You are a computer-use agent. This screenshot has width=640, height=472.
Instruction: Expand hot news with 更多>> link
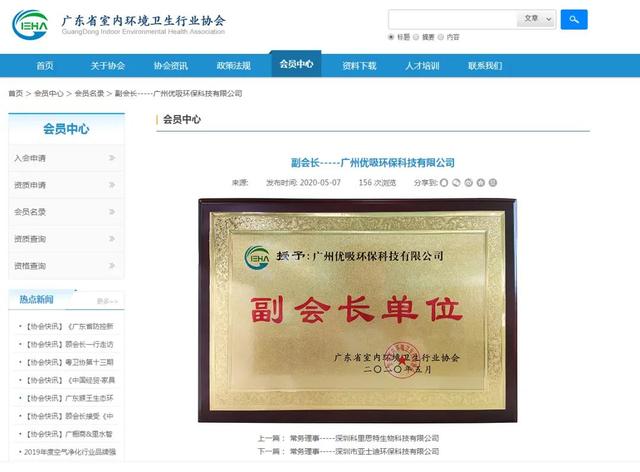[x=107, y=300]
